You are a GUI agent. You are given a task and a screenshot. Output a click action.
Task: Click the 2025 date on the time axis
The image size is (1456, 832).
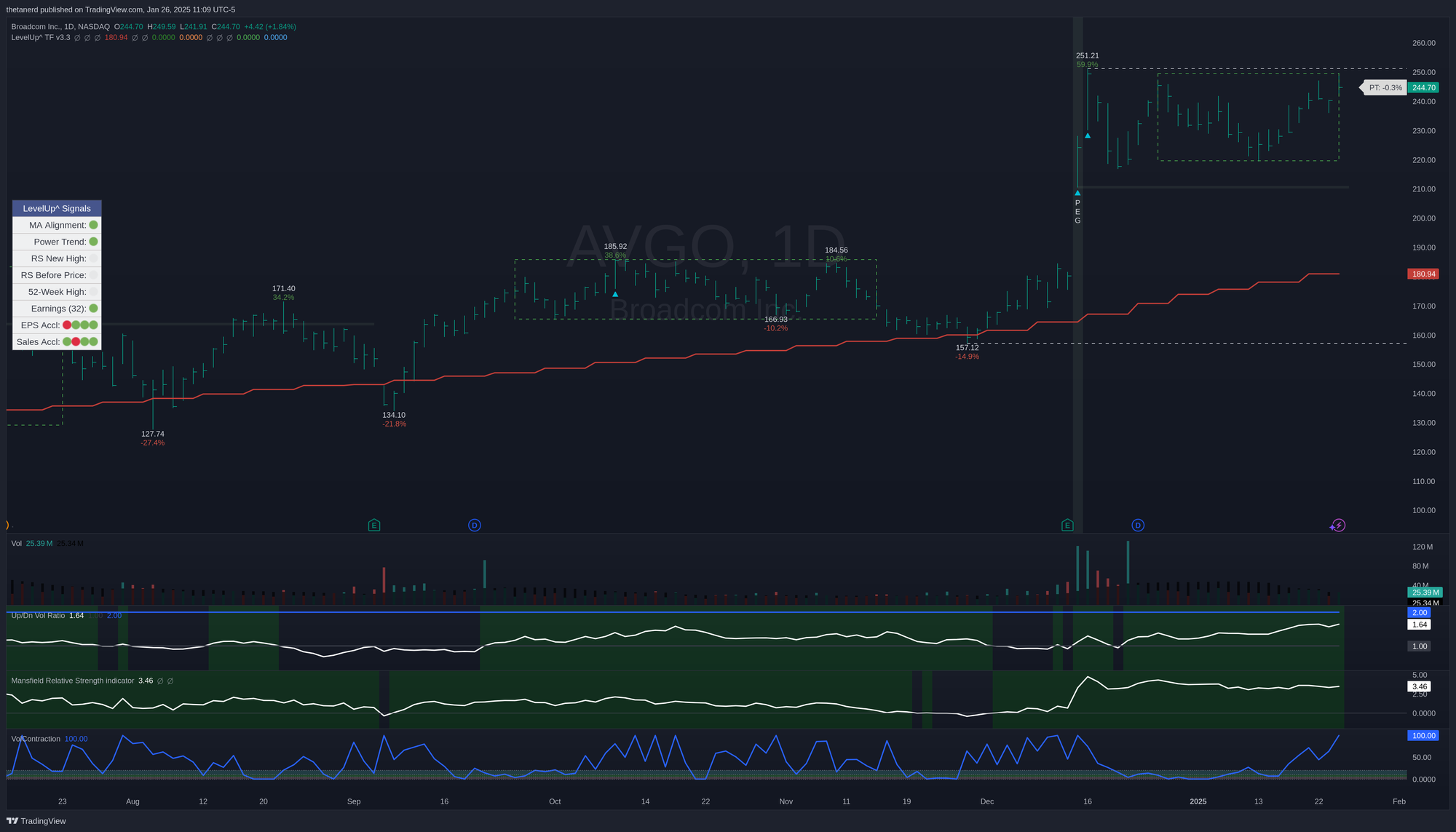click(x=1198, y=801)
